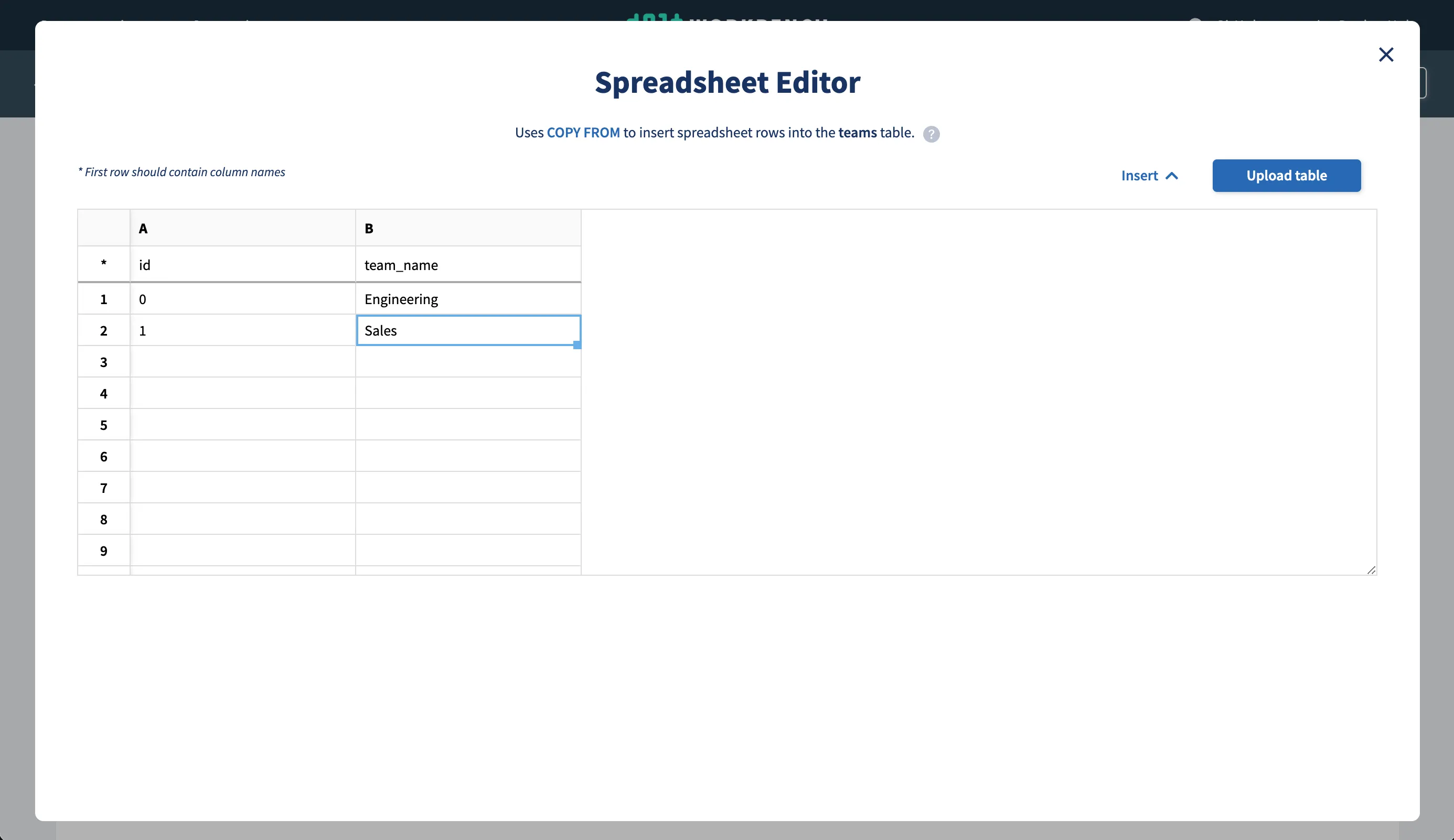Click the row 5 number header
1454x840 pixels.
pyautogui.click(x=103, y=425)
